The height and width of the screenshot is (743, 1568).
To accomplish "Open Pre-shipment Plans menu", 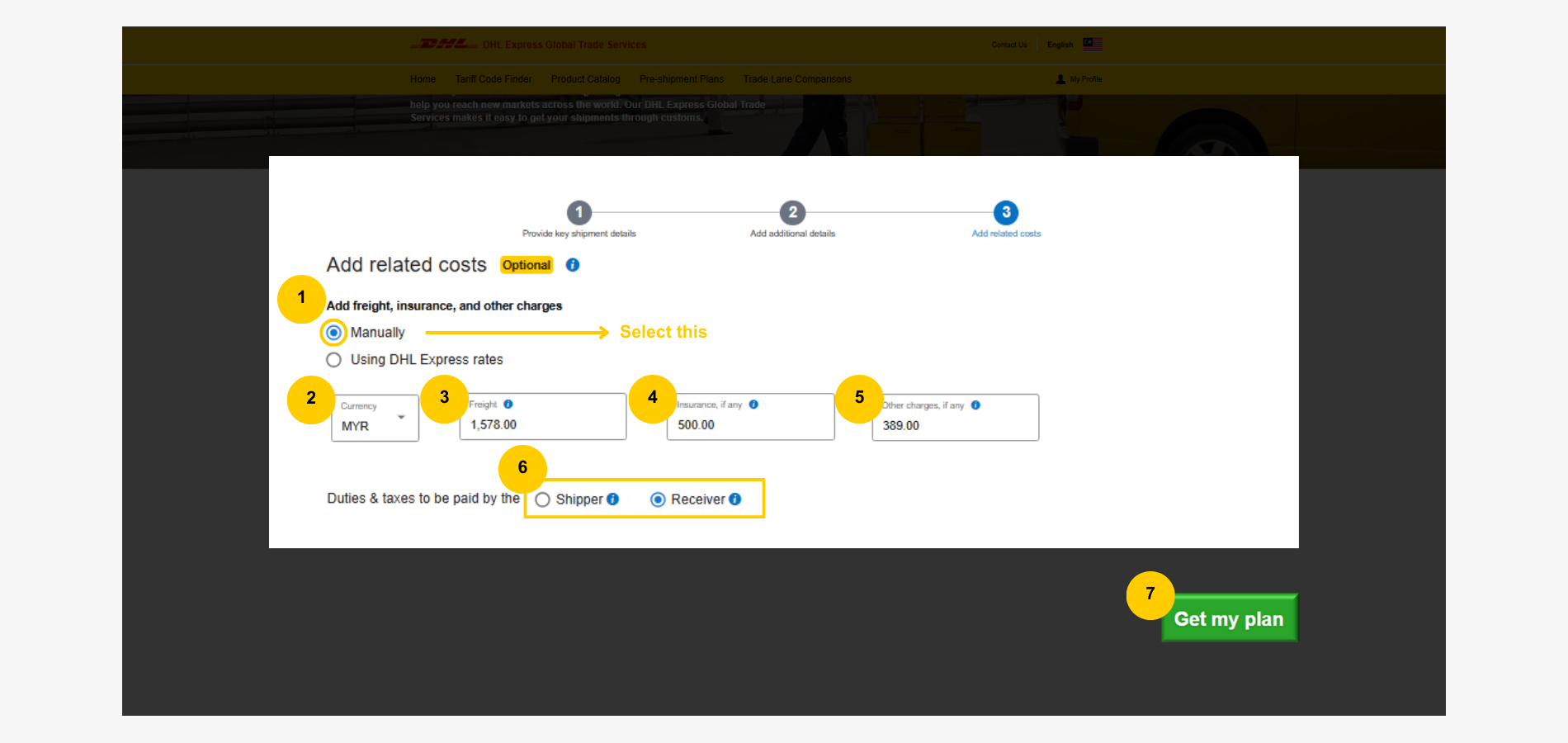I will pyautogui.click(x=682, y=79).
